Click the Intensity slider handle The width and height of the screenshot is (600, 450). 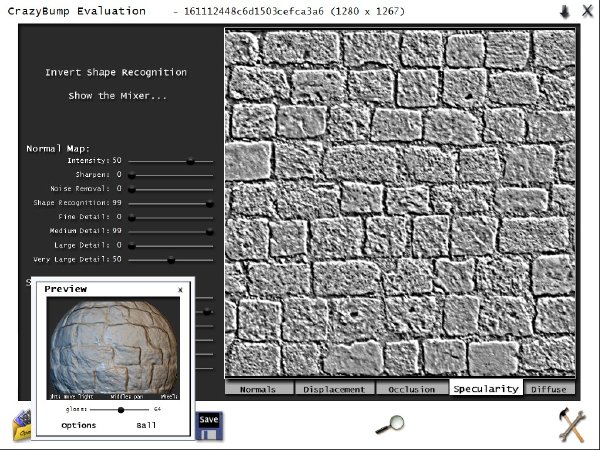point(190,161)
